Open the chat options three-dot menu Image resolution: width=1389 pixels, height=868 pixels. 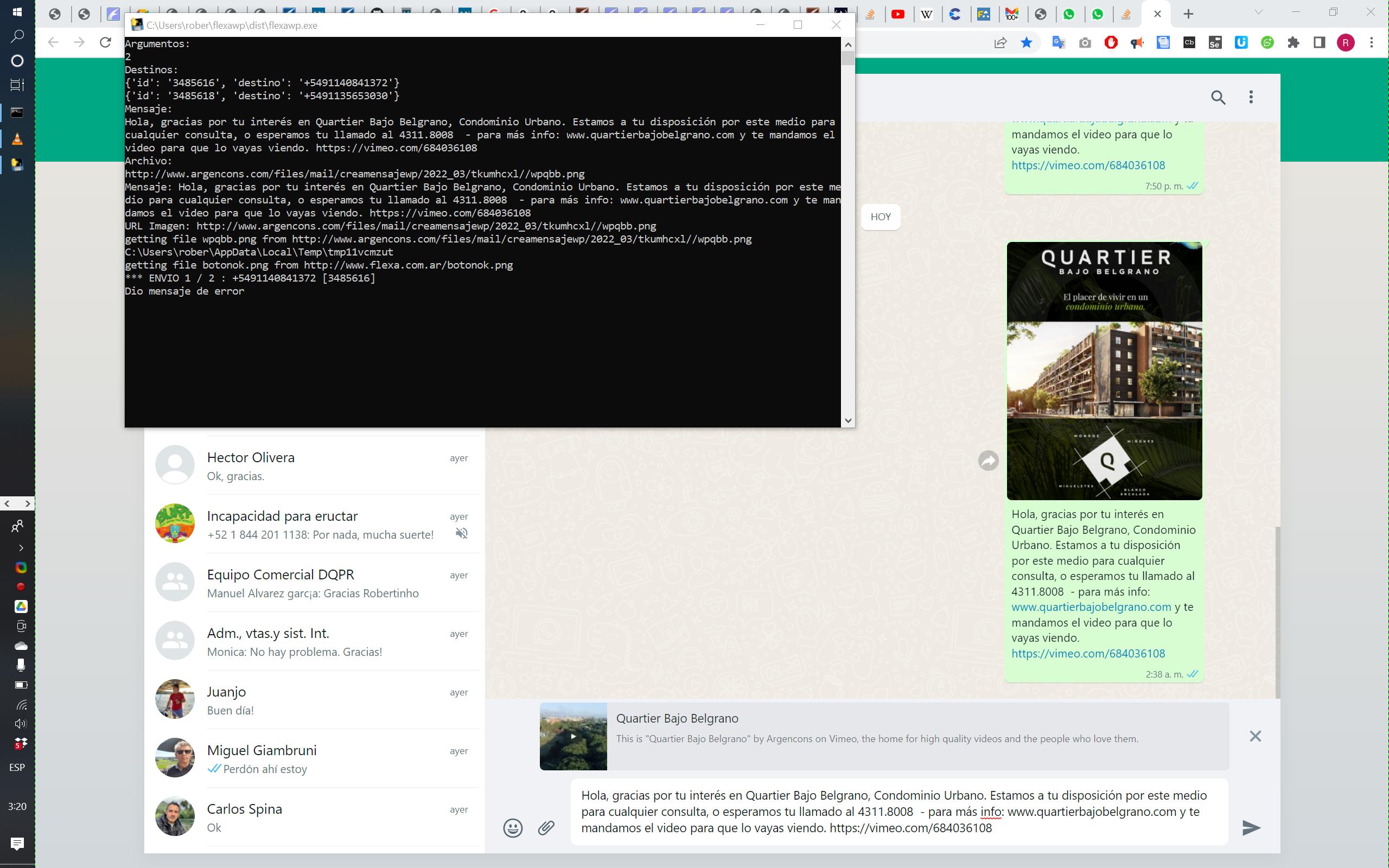[1251, 97]
